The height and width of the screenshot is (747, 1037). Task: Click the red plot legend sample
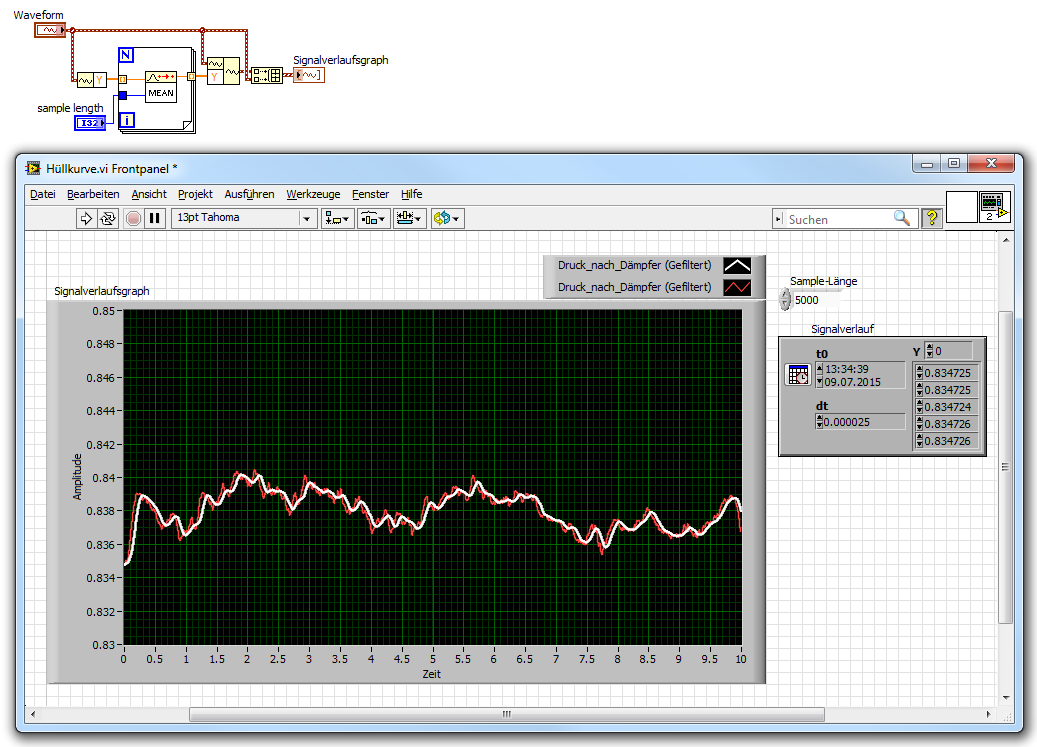point(736,287)
